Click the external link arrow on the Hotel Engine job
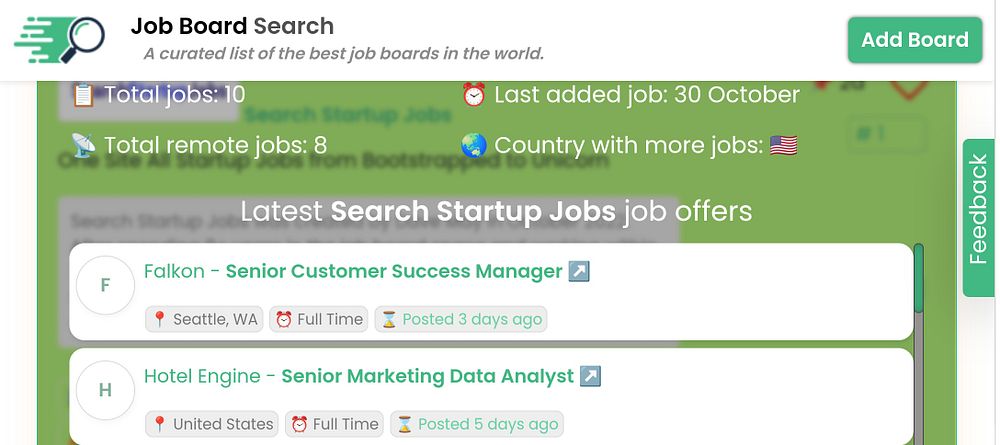The height and width of the screenshot is (445, 1000). pos(591,377)
